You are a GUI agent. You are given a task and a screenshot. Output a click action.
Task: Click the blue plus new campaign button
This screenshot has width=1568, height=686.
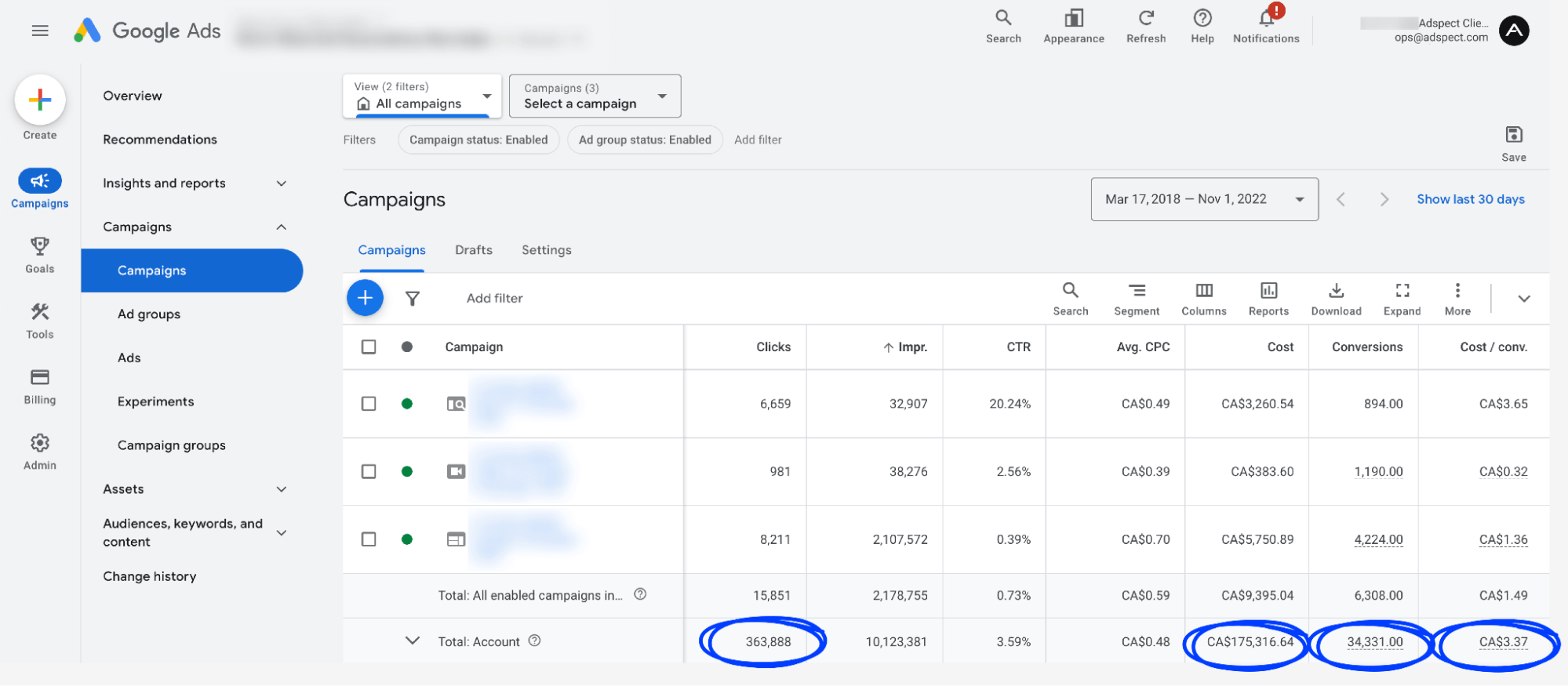(365, 298)
